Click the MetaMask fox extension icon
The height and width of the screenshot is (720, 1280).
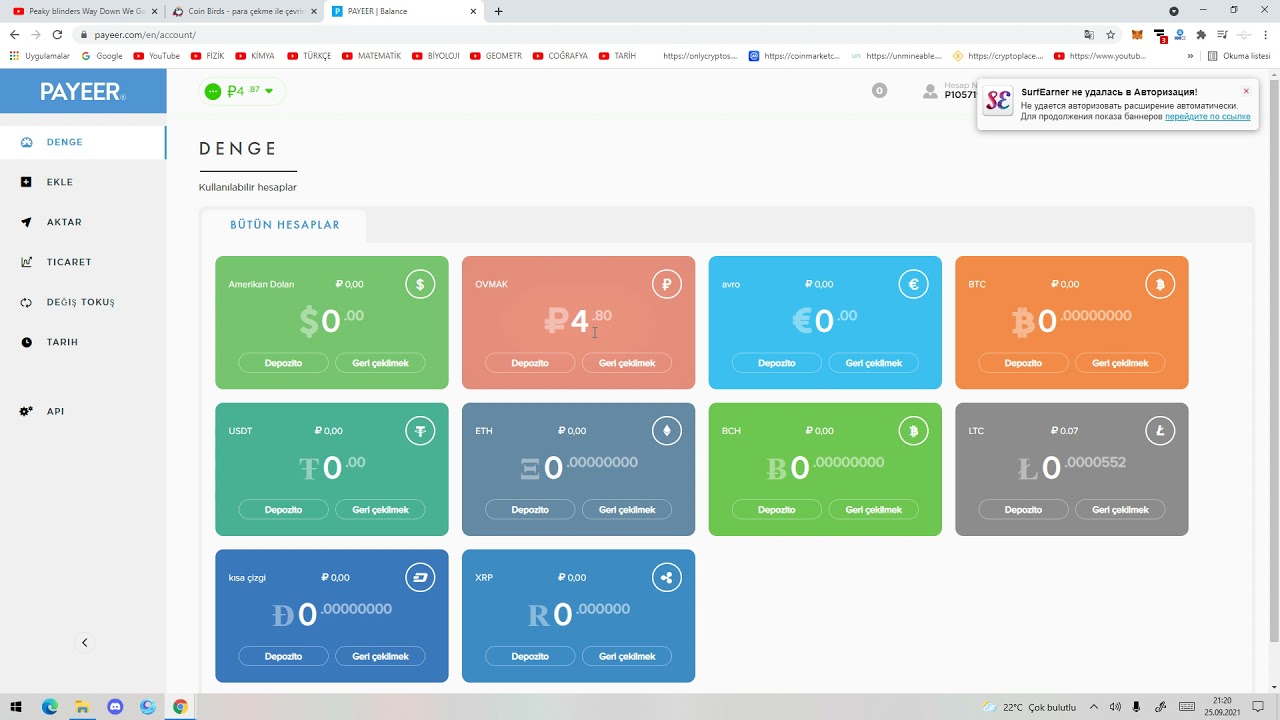1136,35
